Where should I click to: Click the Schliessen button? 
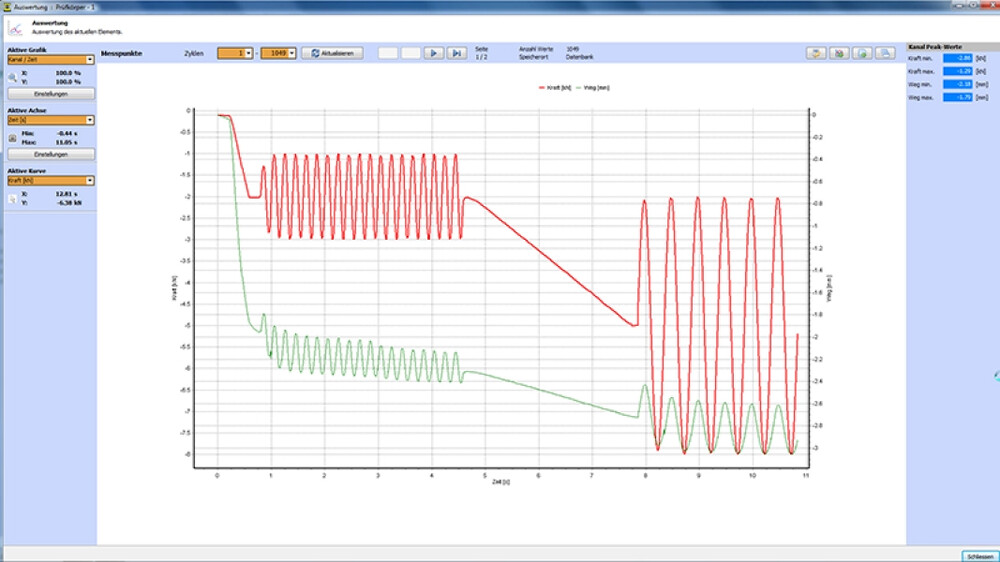[977, 555]
